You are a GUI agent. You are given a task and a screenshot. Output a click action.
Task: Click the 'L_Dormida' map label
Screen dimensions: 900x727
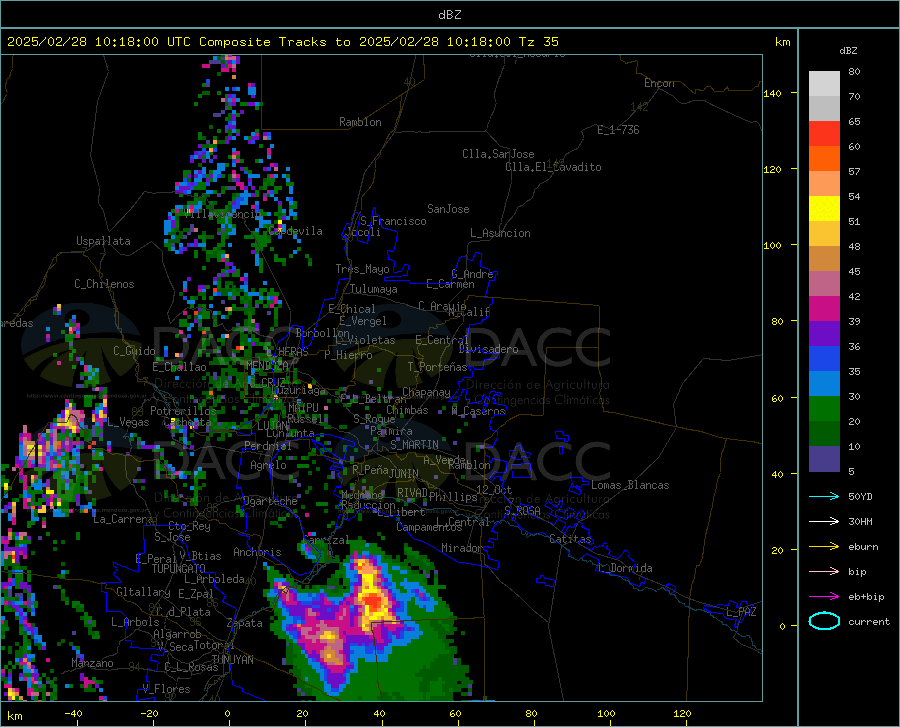[624, 568]
